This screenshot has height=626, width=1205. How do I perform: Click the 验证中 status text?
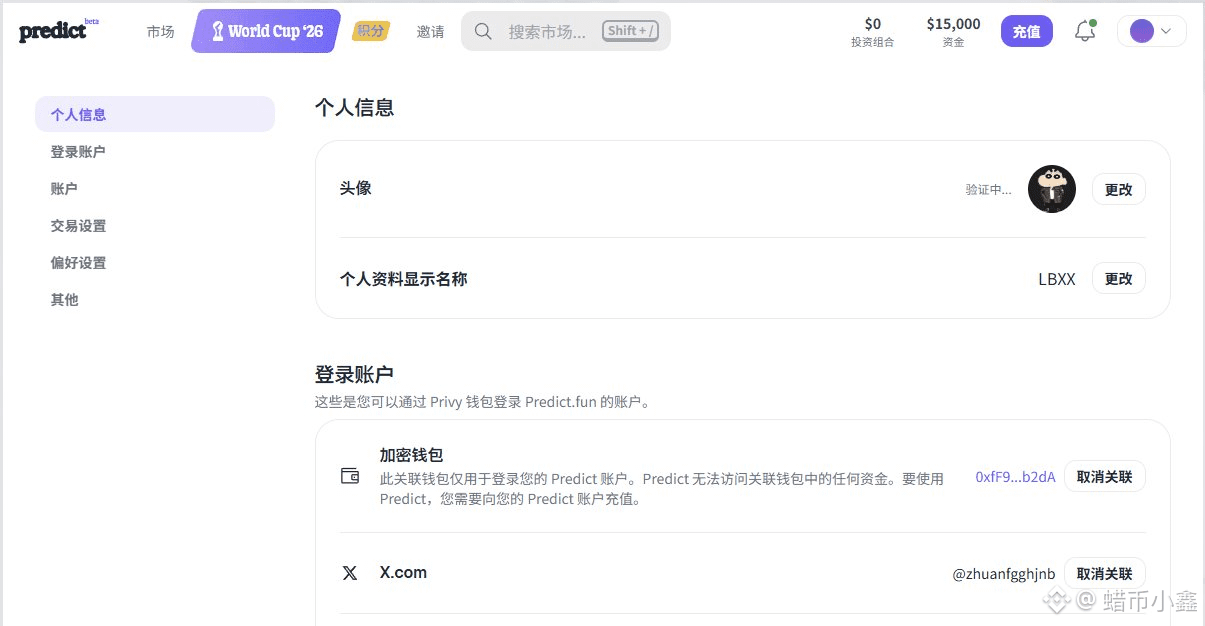(x=988, y=189)
